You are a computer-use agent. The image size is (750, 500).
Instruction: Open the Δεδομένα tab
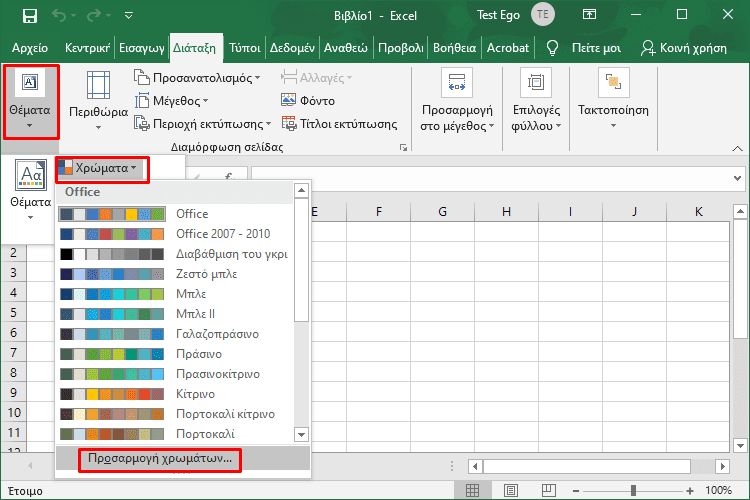(292, 48)
